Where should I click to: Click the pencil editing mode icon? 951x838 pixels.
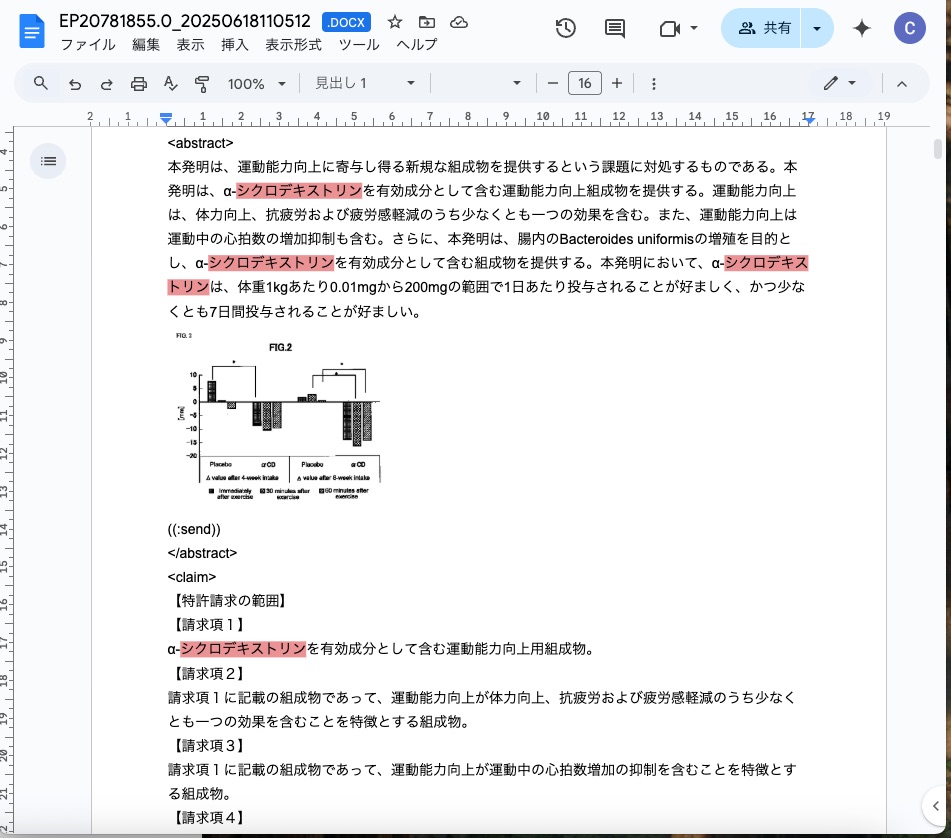[831, 83]
